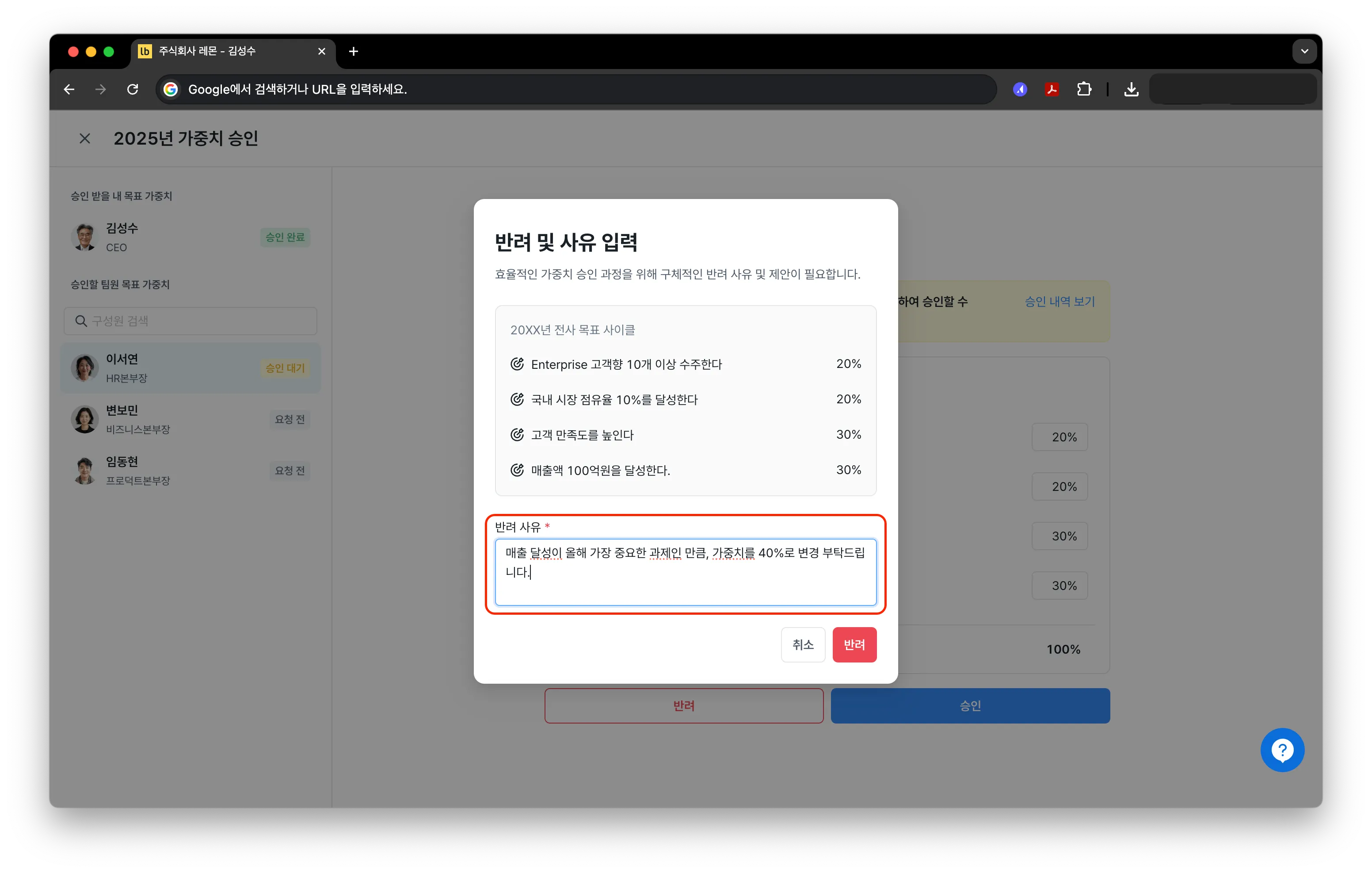1372x873 pixels.
Task: Click the 승인 대기 status badge
Action: click(285, 368)
